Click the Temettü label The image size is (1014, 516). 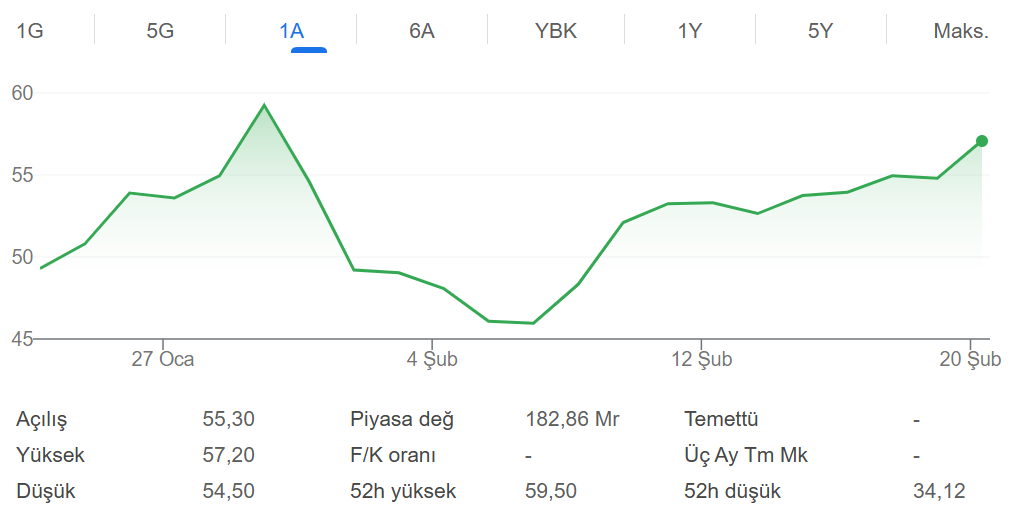[722, 419]
